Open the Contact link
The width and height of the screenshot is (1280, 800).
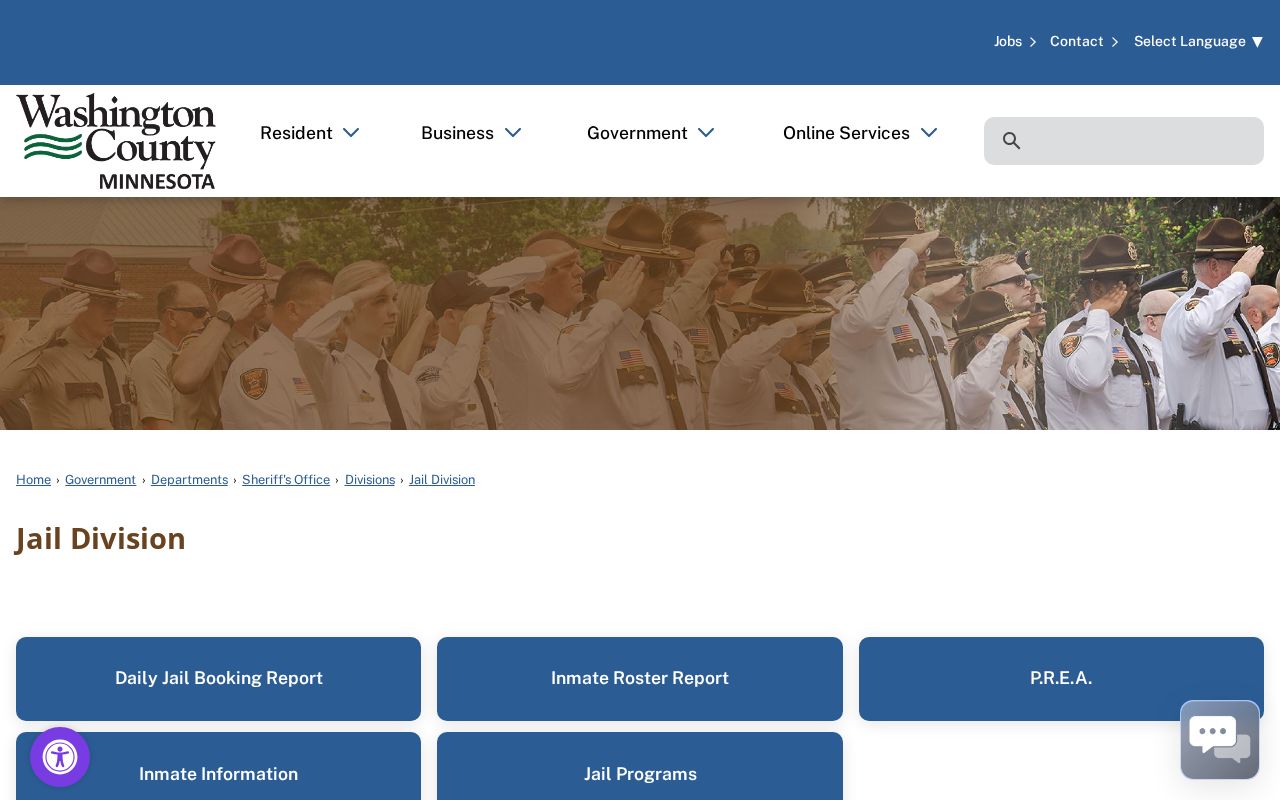pos(1077,41)
